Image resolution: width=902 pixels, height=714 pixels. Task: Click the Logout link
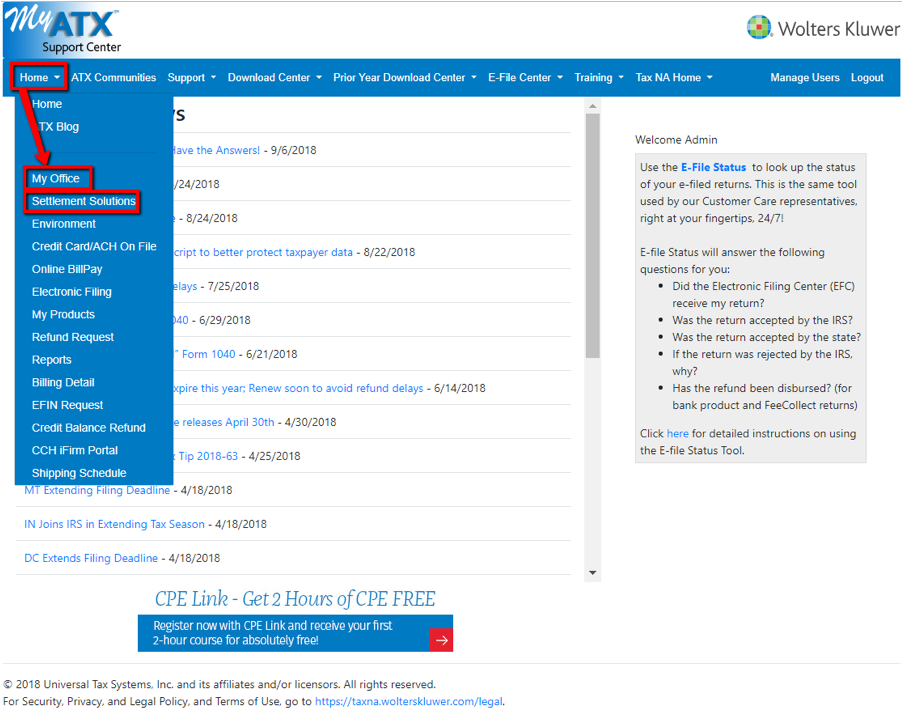[x=867, y=78]
